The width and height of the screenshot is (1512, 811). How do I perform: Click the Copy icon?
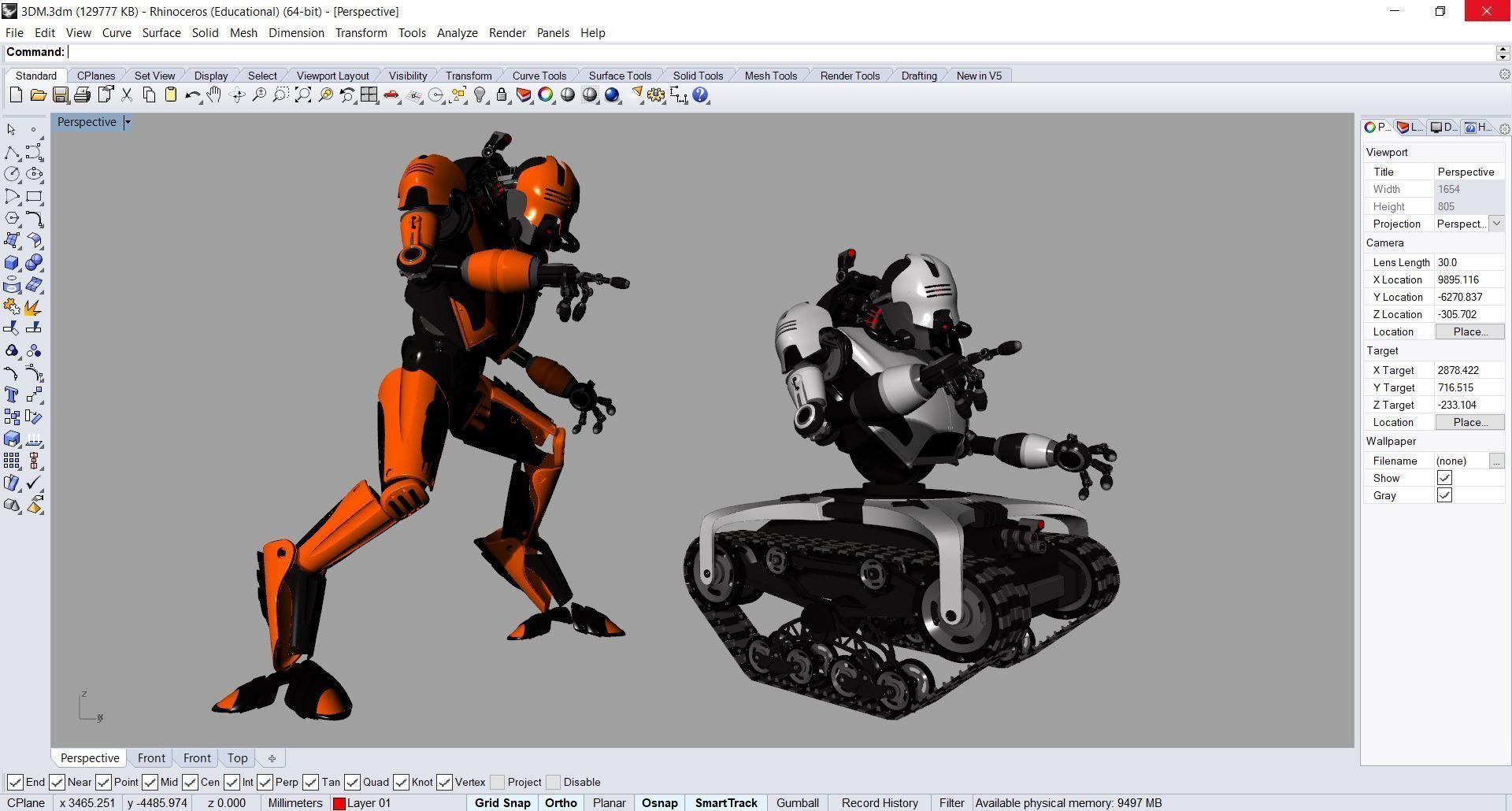148,95
